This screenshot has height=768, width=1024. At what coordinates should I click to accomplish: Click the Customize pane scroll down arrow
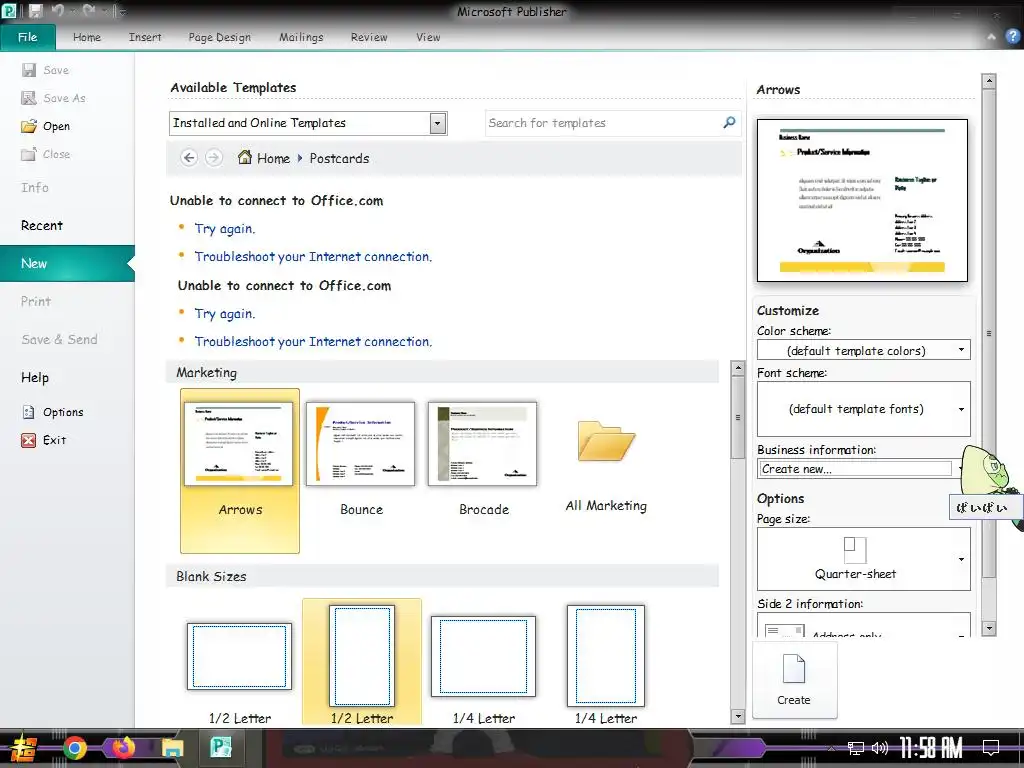989,628
